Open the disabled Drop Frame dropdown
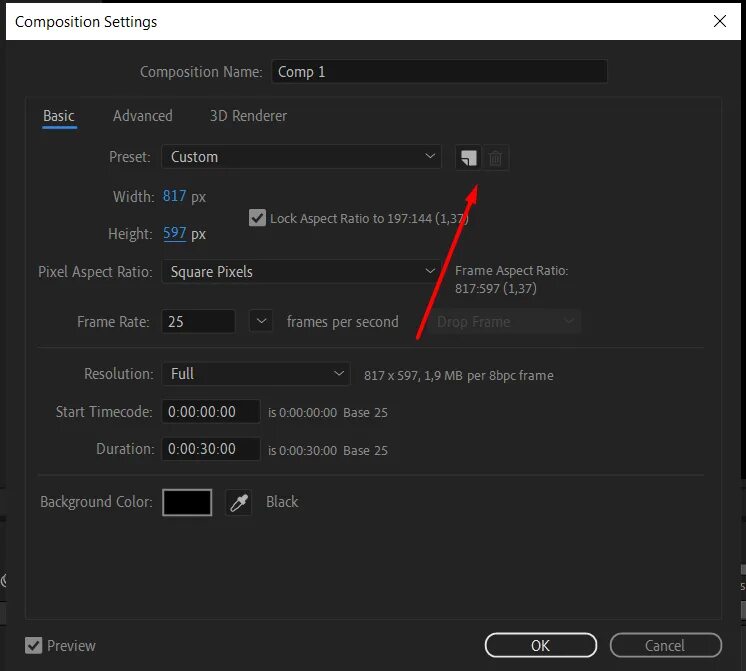The height and width of the screenshot is (671, 746). pyautogui.click(x=505, y=322)
